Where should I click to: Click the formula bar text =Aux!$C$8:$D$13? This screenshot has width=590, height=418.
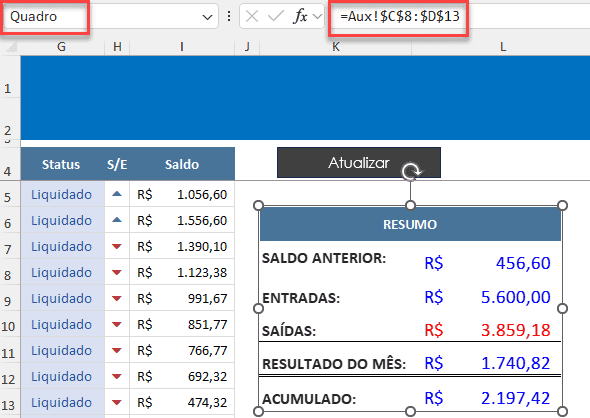[x=400, y=17]
